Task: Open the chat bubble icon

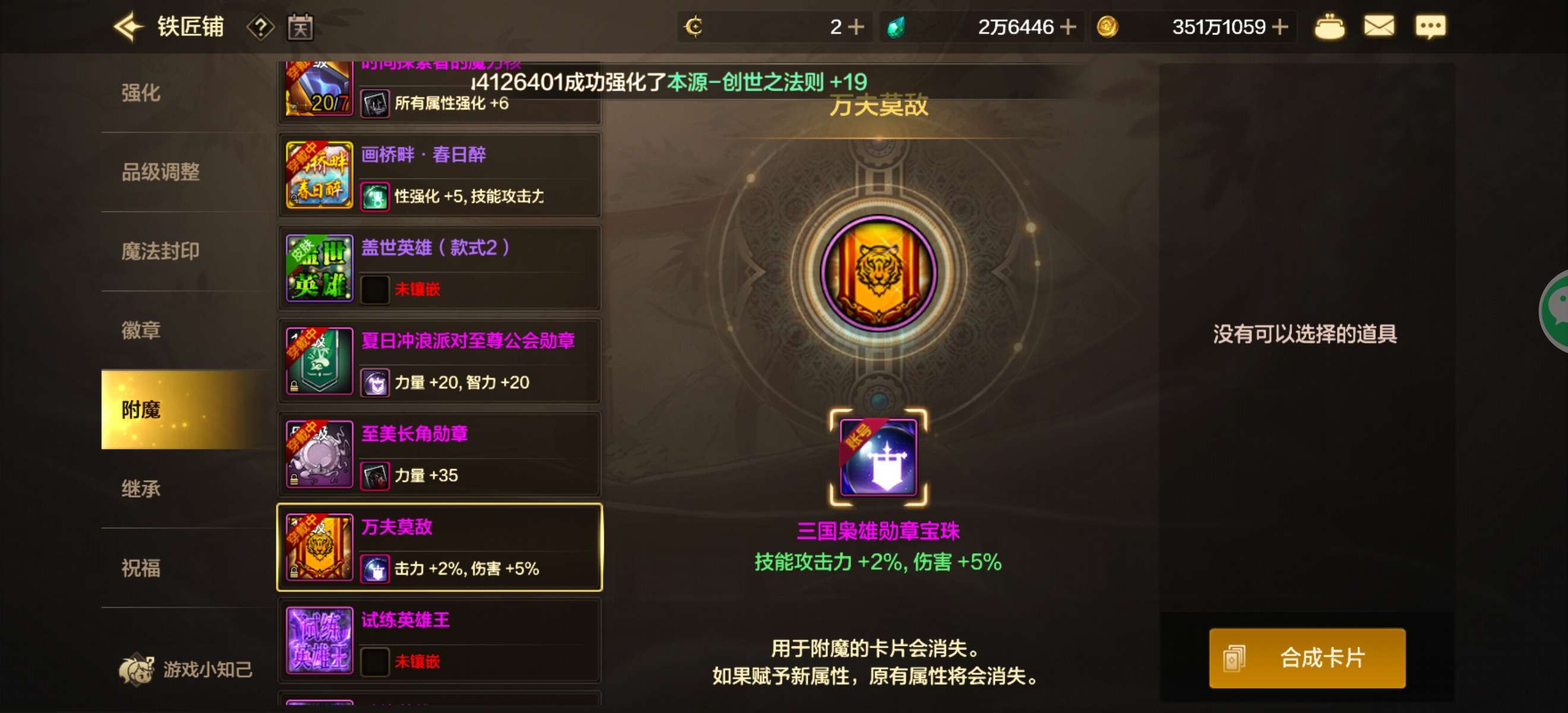Action: tap(1430, 27)
